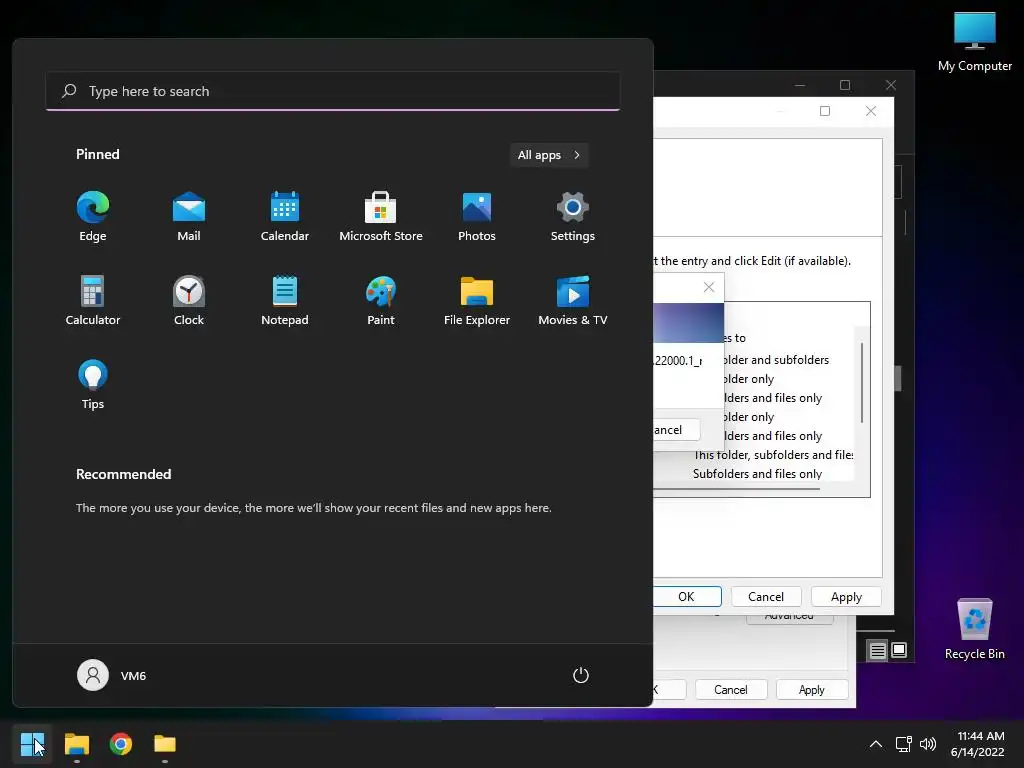Image resolution: width=1024 pixels, height=768 pixels.
Task: Open the Paint app
Action: click(x=381, y=300)
